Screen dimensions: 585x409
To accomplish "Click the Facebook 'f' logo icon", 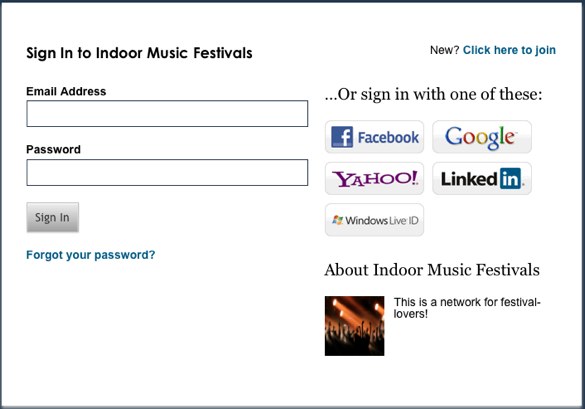I will coord(342,137).
